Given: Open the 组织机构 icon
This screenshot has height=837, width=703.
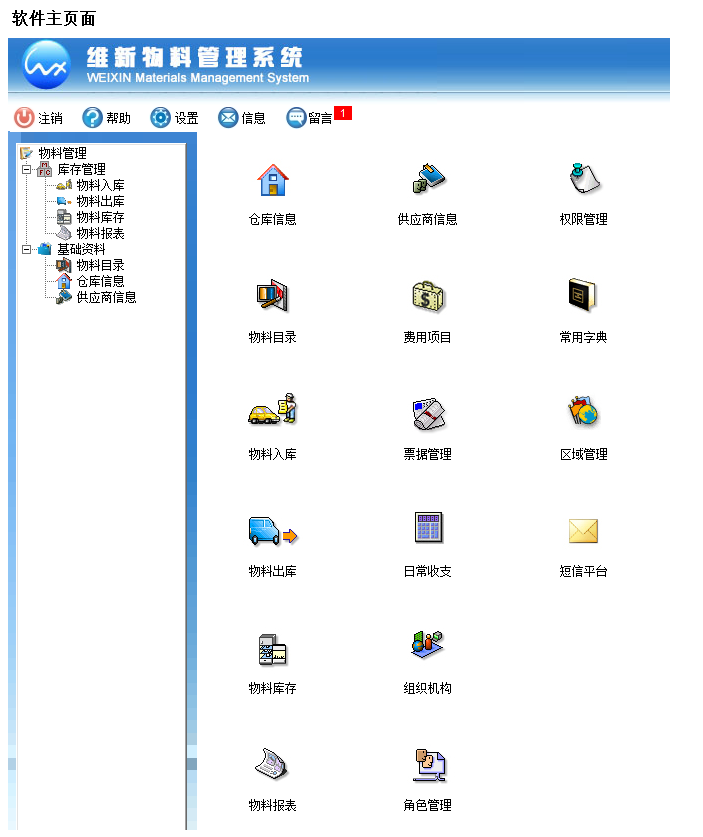Looking at the screenshot, I should pyautogui.click(x=427, y=645).
